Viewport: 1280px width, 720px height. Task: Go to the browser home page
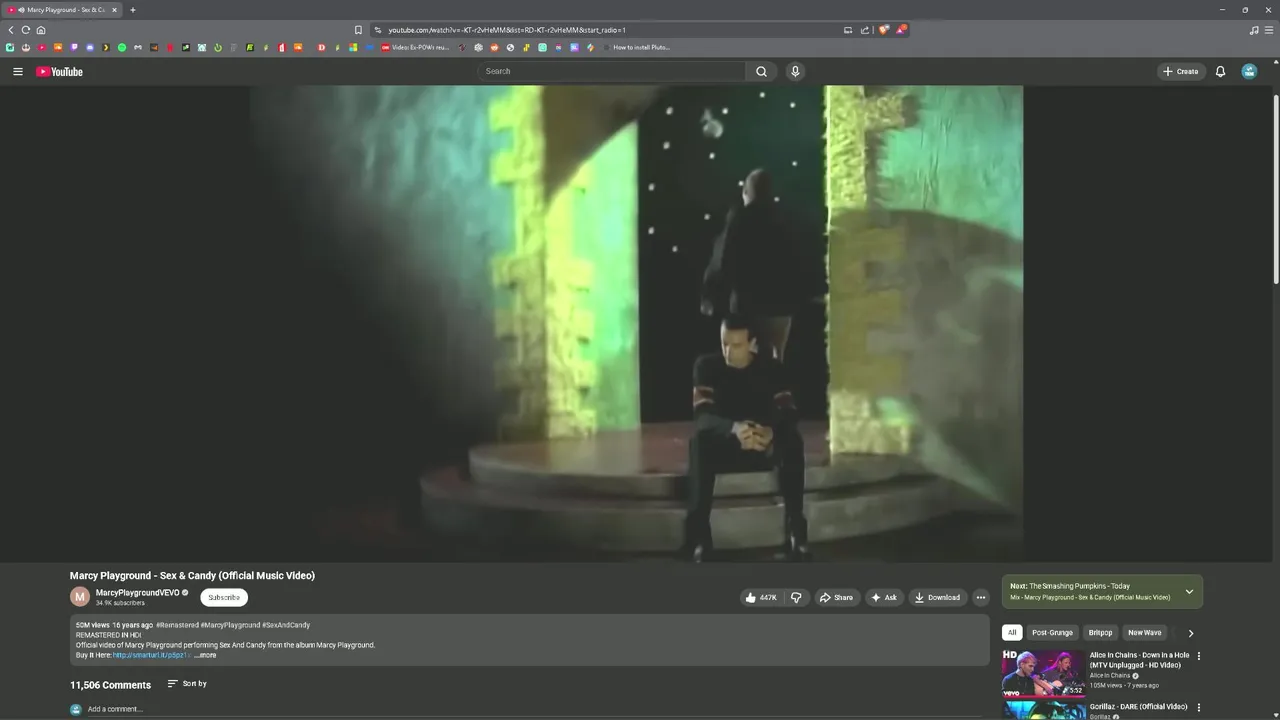coord(41,30)
